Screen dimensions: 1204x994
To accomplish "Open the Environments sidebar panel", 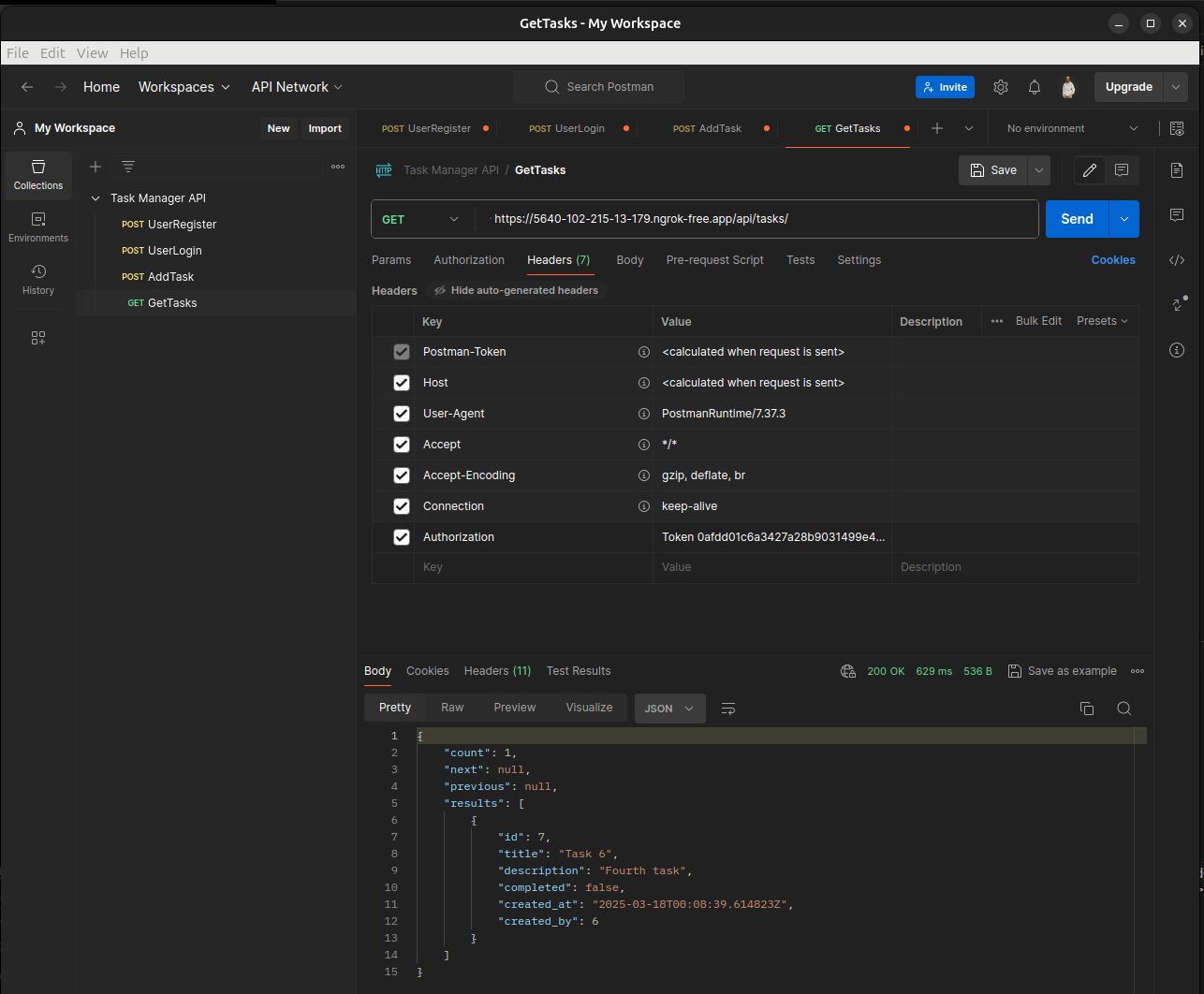I will tap(38, 227).
